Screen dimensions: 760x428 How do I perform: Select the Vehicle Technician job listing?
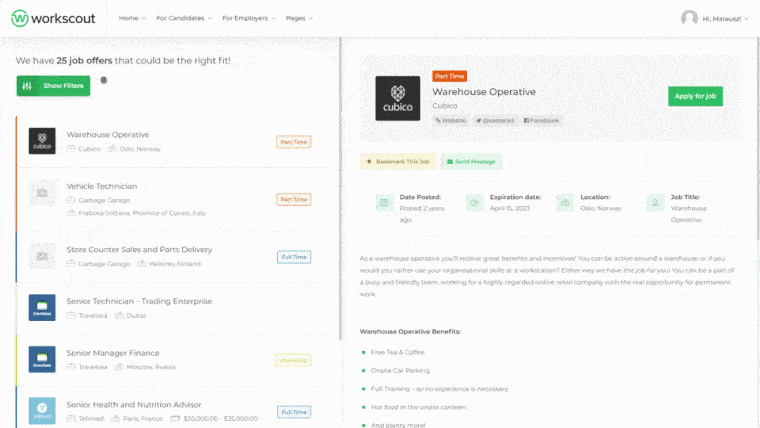101,186
